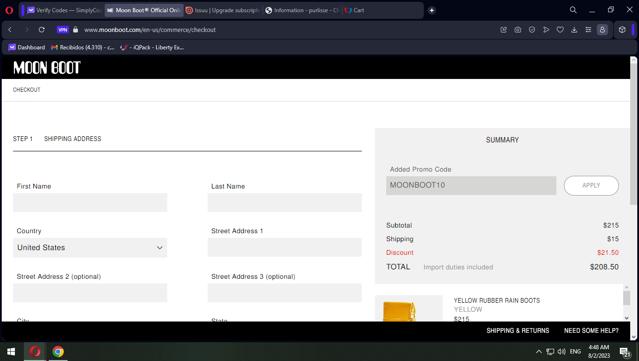
Task: Click the $208.50 total amount
Action: pos(604,267)
